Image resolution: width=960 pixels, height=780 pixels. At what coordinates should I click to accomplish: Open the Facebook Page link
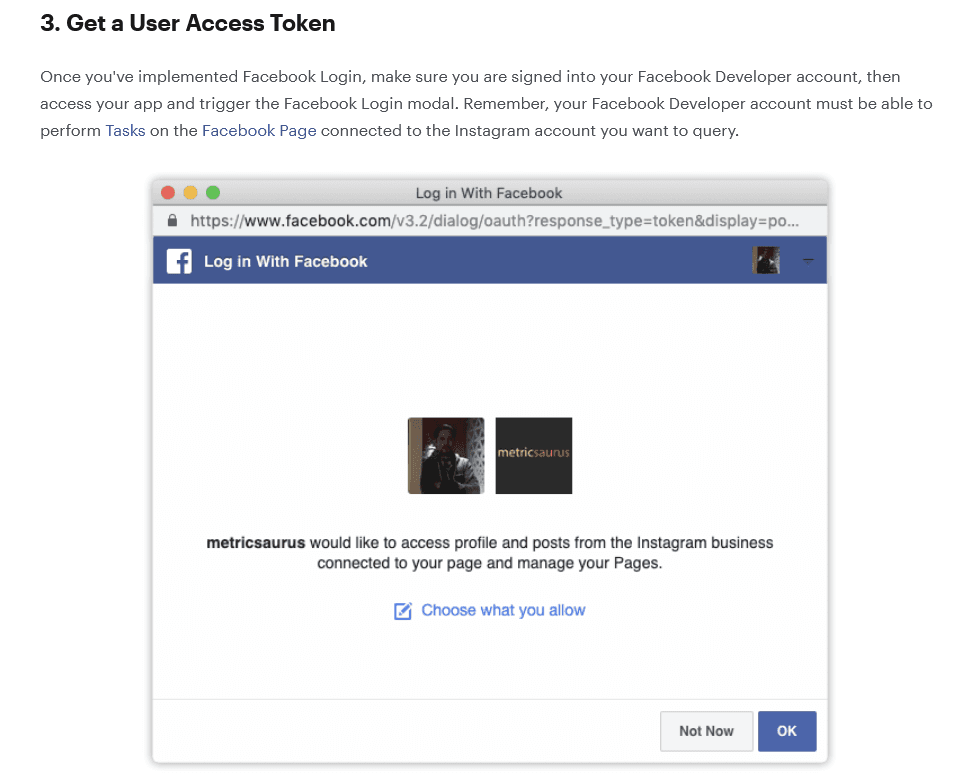pyautogui.click(x=259, y=130)
